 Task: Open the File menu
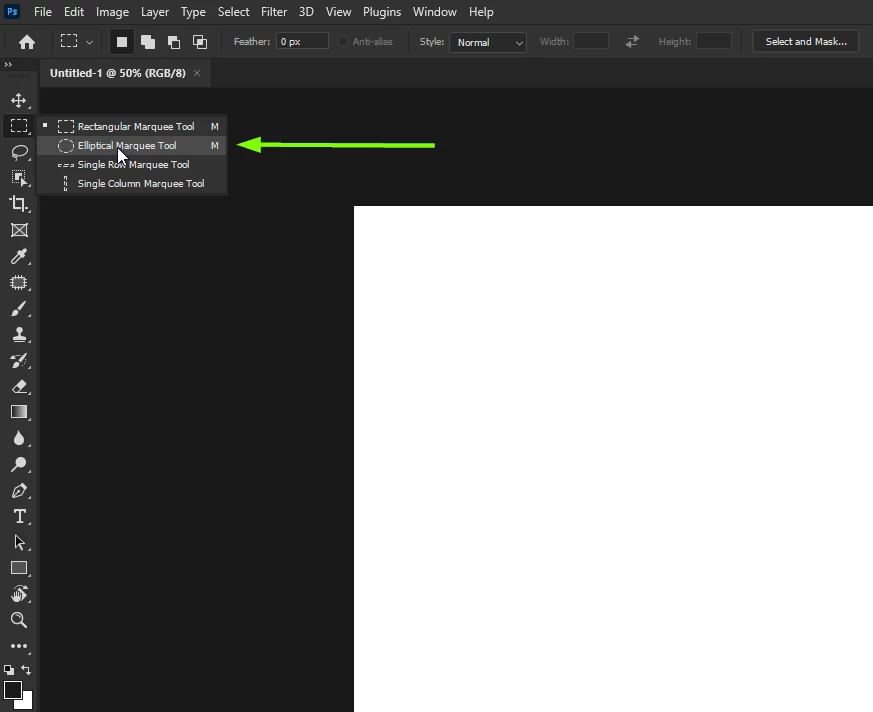click(43, 12)
